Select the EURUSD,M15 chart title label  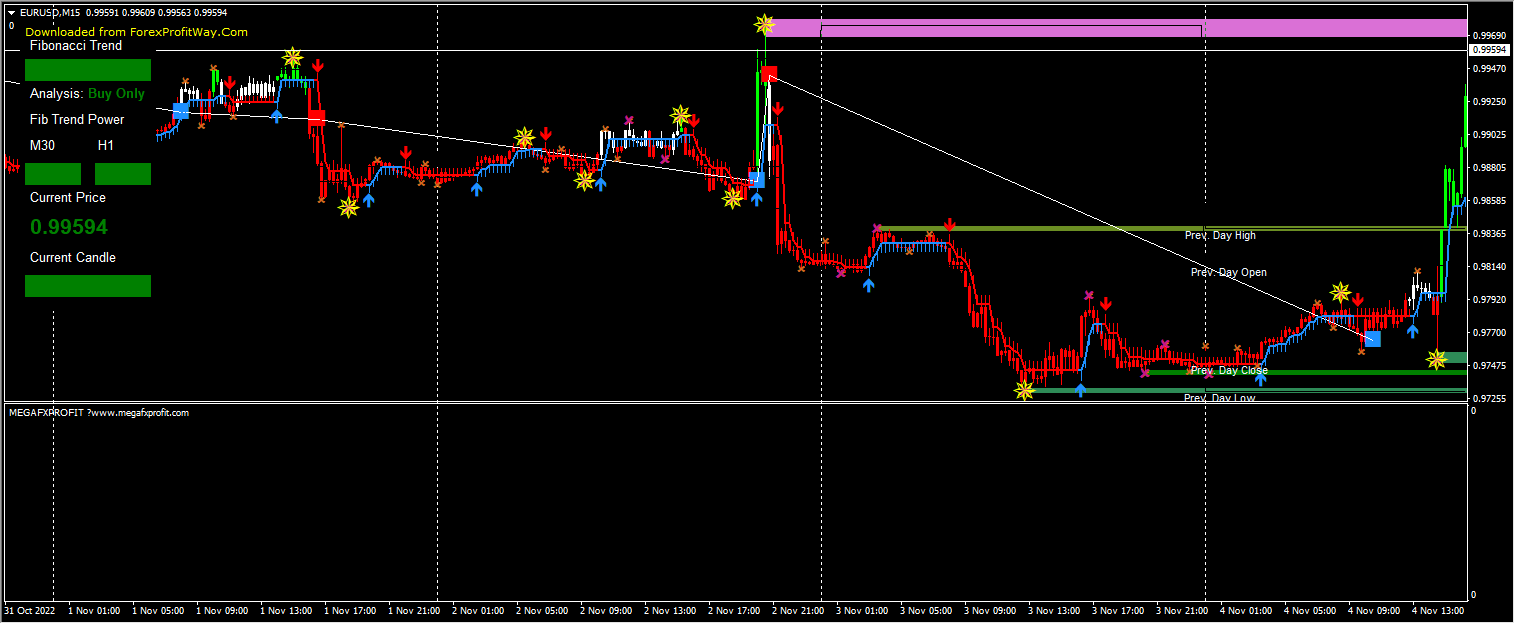[50, 13]
